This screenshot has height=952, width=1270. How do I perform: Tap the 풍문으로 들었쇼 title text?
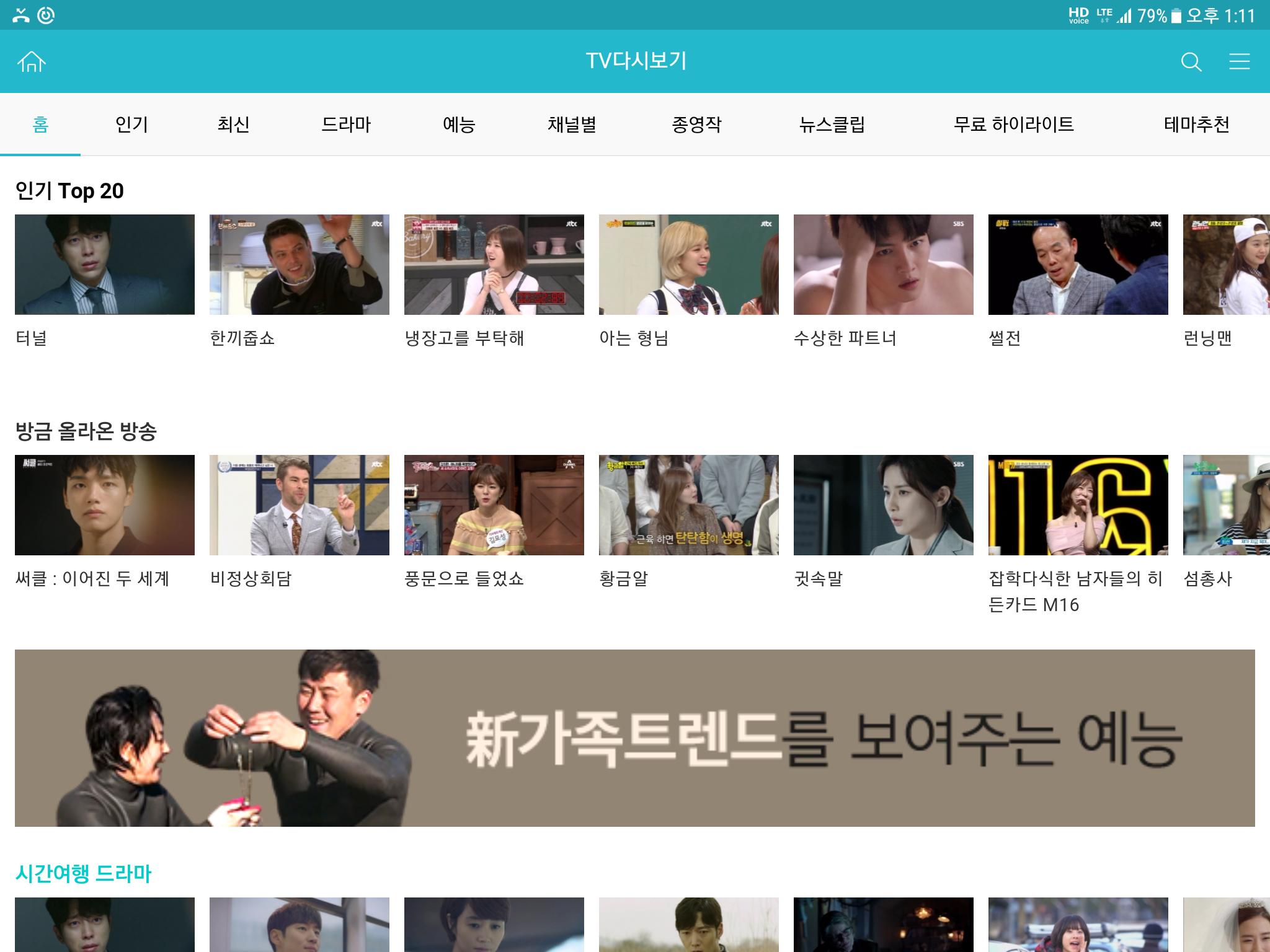coord(464,579)
